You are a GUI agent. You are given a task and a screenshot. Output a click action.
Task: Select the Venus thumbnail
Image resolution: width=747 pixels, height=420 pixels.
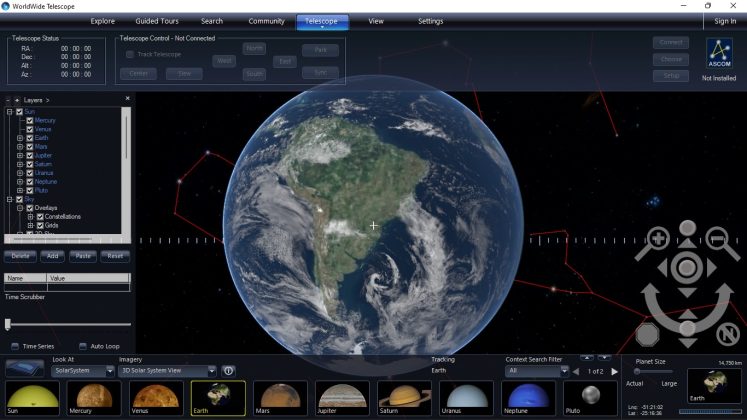click(156, 398)
